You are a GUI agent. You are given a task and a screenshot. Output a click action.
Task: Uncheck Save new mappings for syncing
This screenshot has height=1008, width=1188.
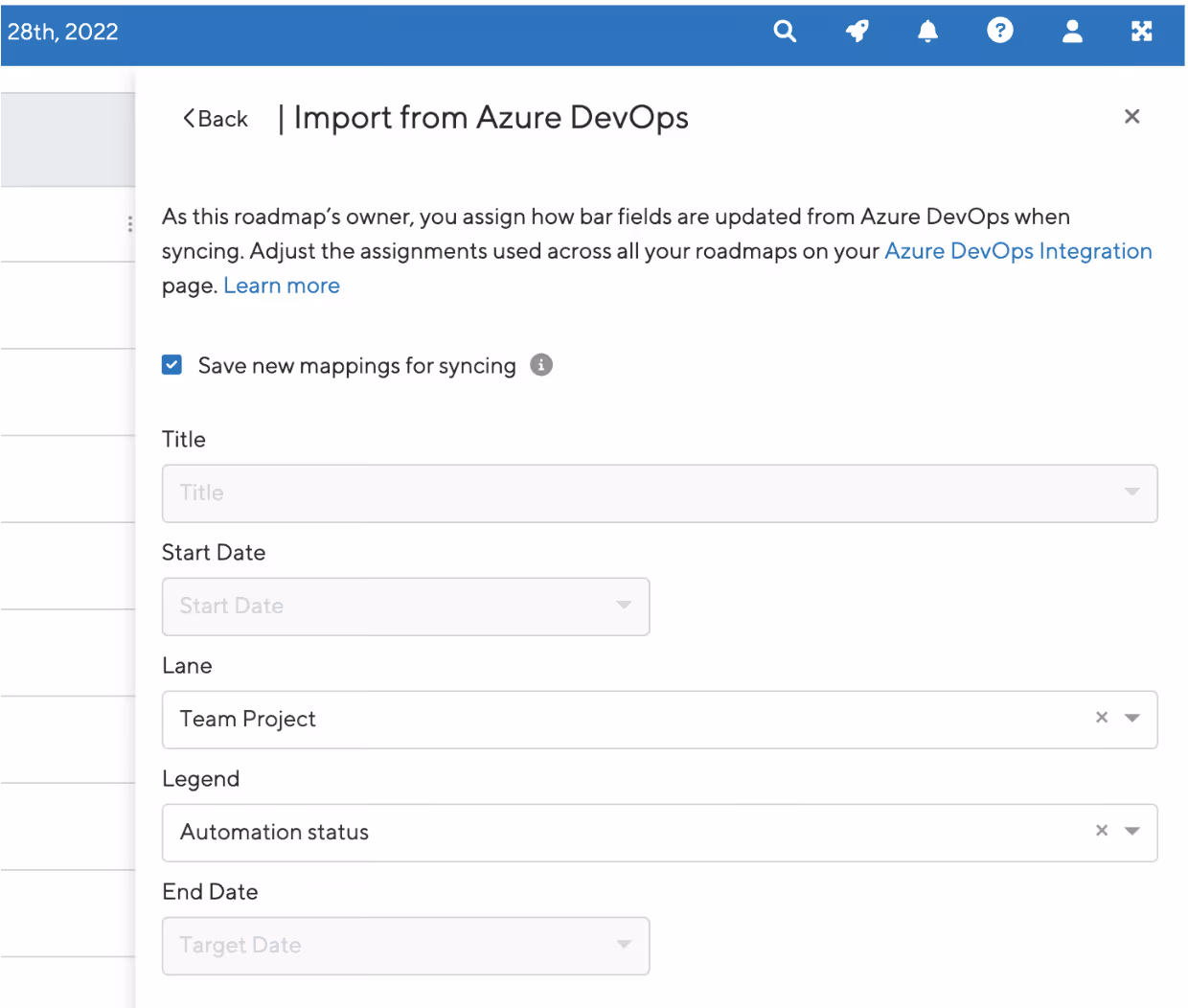click(x=172, y=365)
